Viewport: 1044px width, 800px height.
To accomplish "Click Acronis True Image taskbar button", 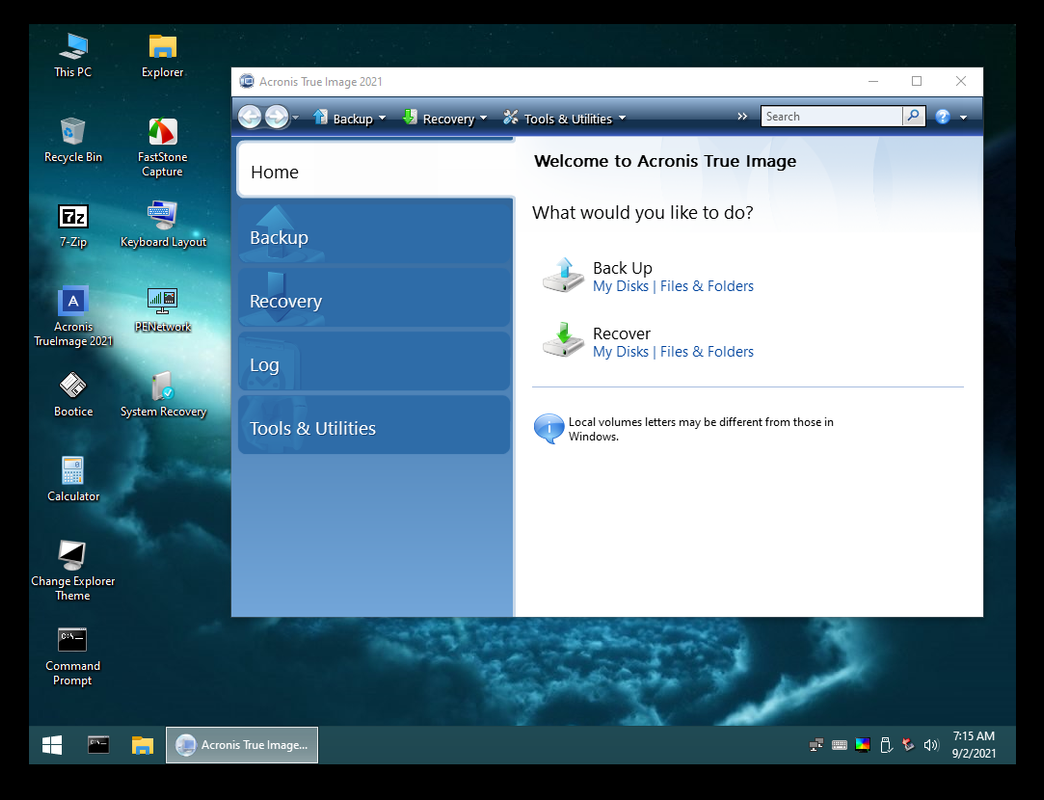I will [242, 745].
